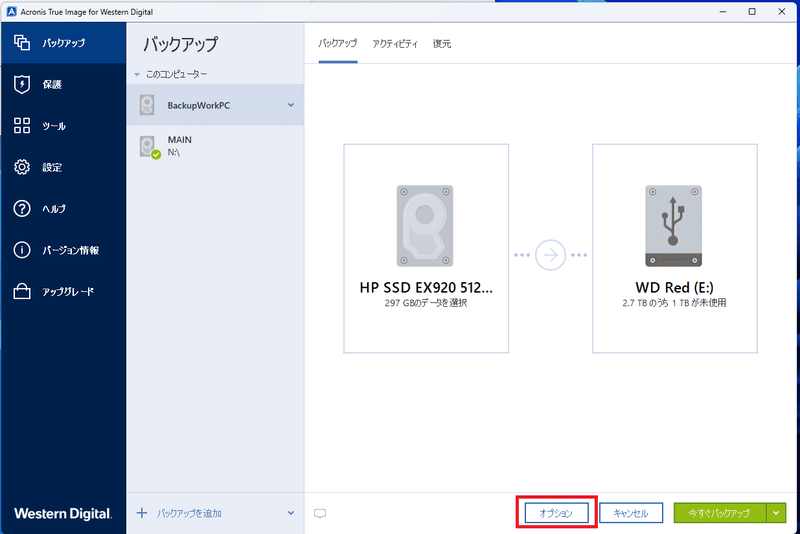
Task: Open the バックアップを追加 dropdown arrow
Action: 291,513
